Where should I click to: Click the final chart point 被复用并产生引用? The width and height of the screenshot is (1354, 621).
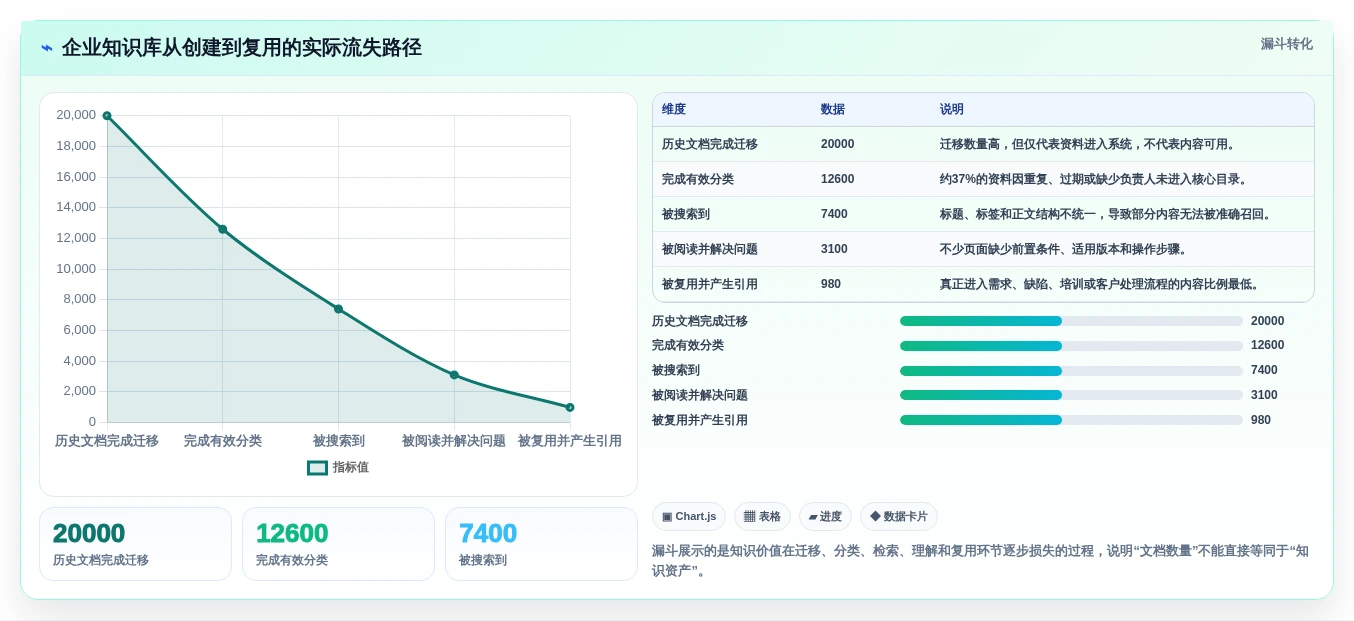pyautogui.click(x=570, y=407)
